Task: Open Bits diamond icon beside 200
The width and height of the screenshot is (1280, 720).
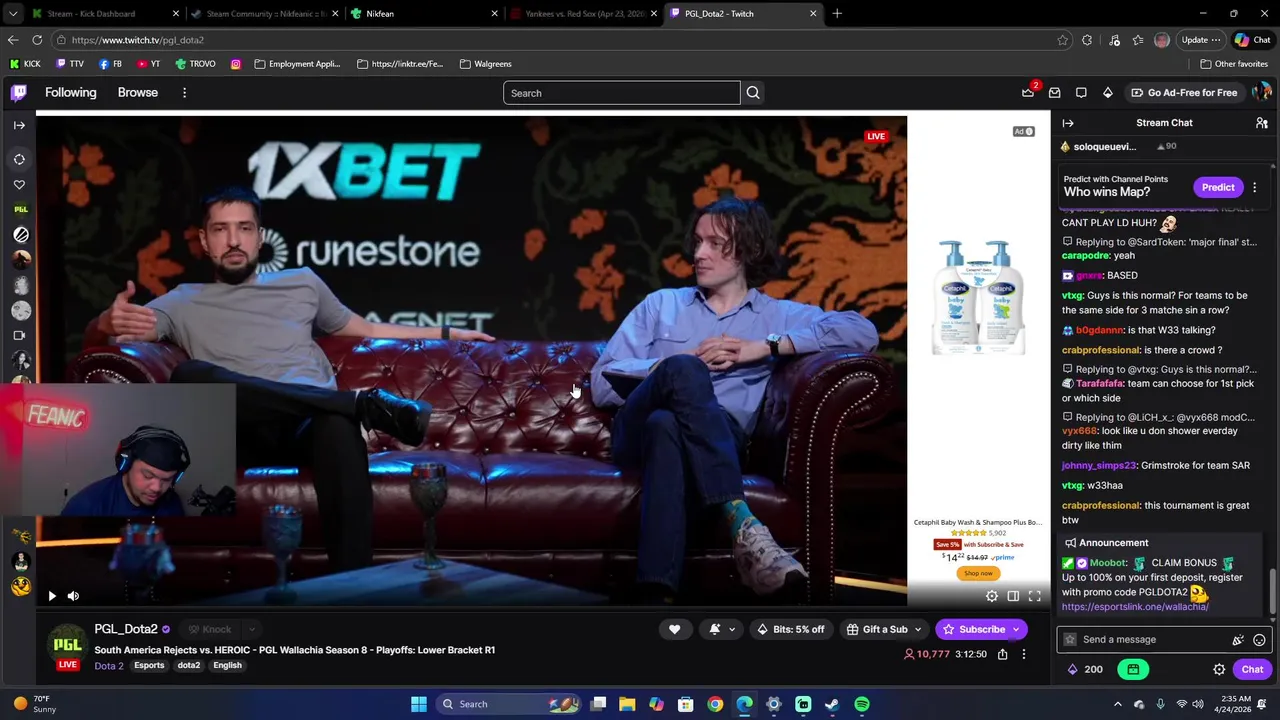Action: coord(1072,669)
